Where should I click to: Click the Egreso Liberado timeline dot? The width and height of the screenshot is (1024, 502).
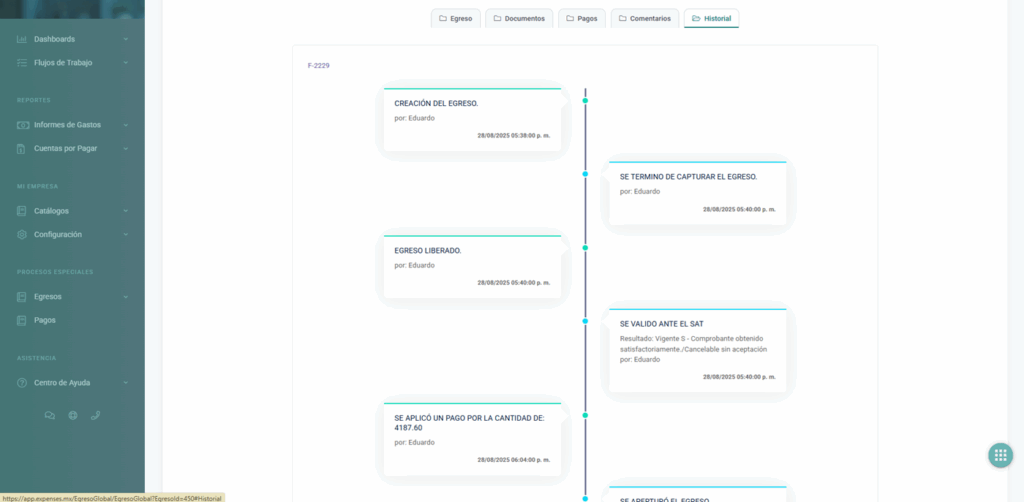click(585, 247)
